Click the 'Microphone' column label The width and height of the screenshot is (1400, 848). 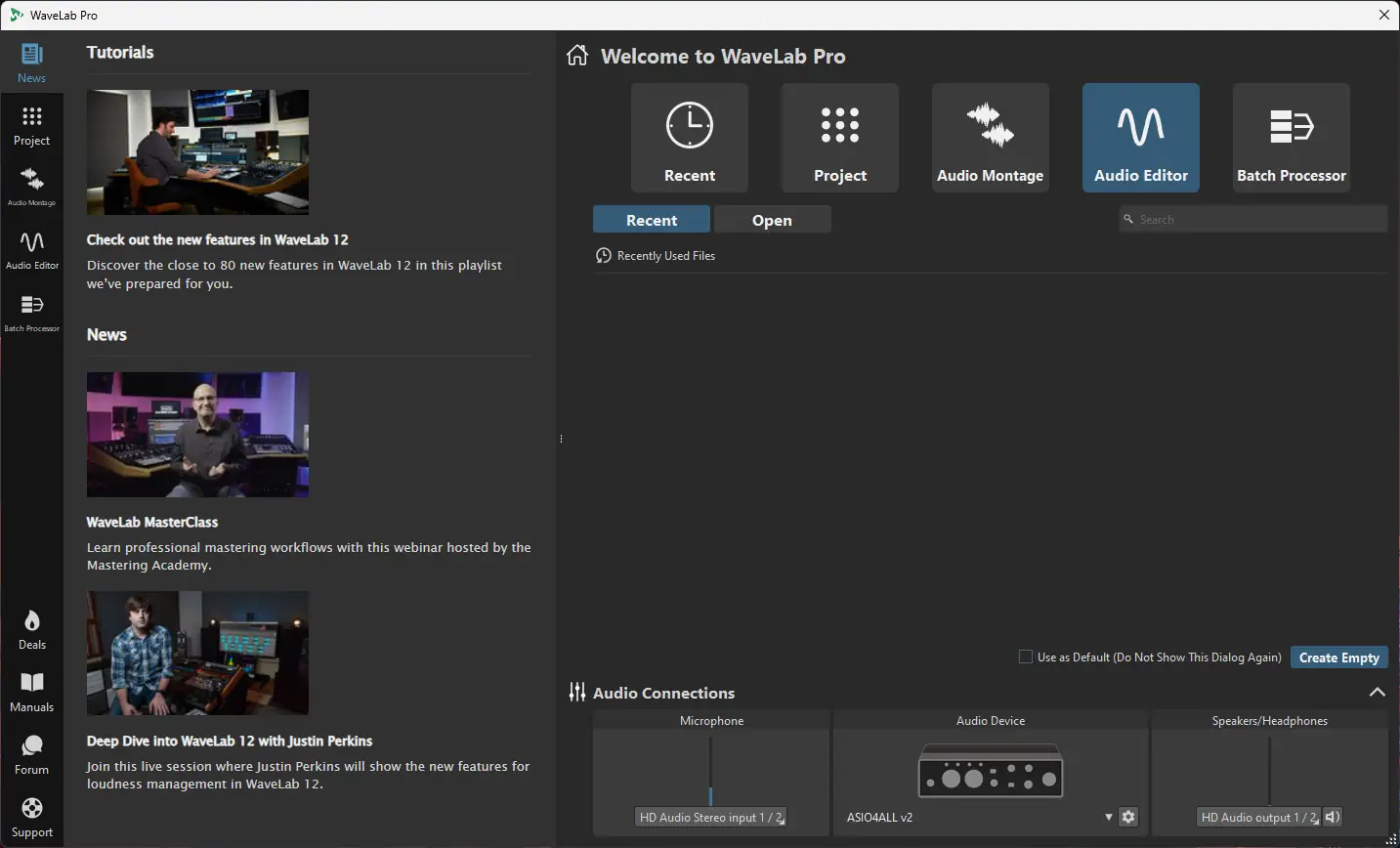pos(711,721)
